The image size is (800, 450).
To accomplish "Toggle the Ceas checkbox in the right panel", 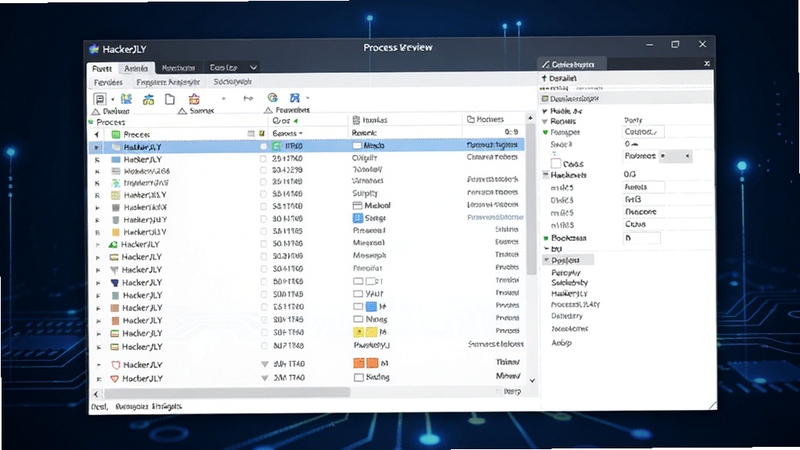I will coord(556,163).
